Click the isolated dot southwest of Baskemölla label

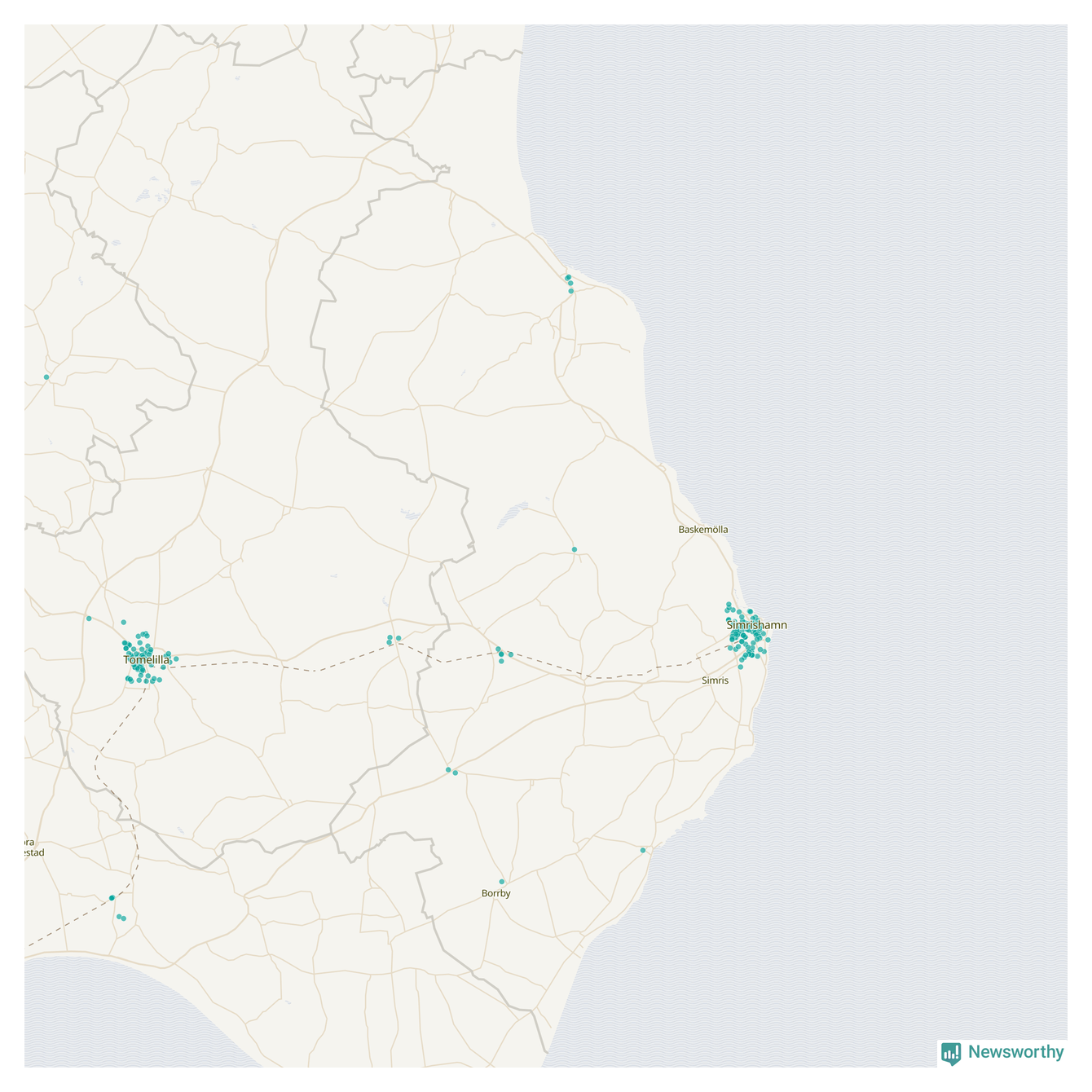575,549
